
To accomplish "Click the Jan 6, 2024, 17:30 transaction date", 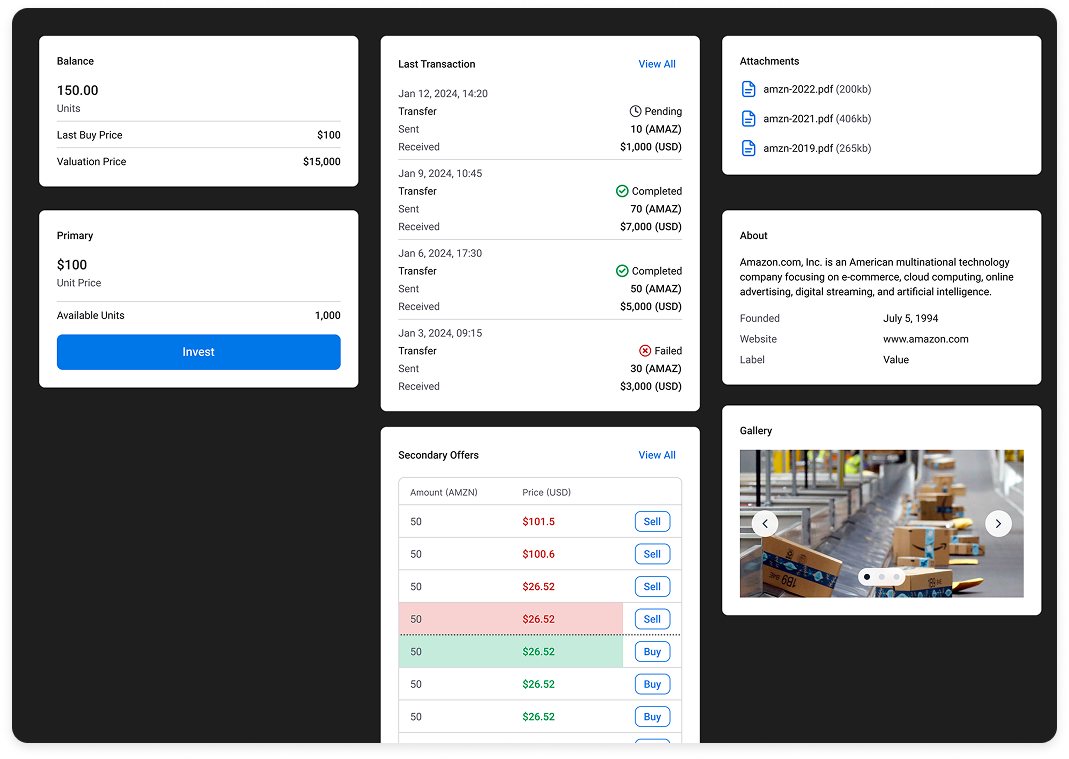I will (440, 253).
